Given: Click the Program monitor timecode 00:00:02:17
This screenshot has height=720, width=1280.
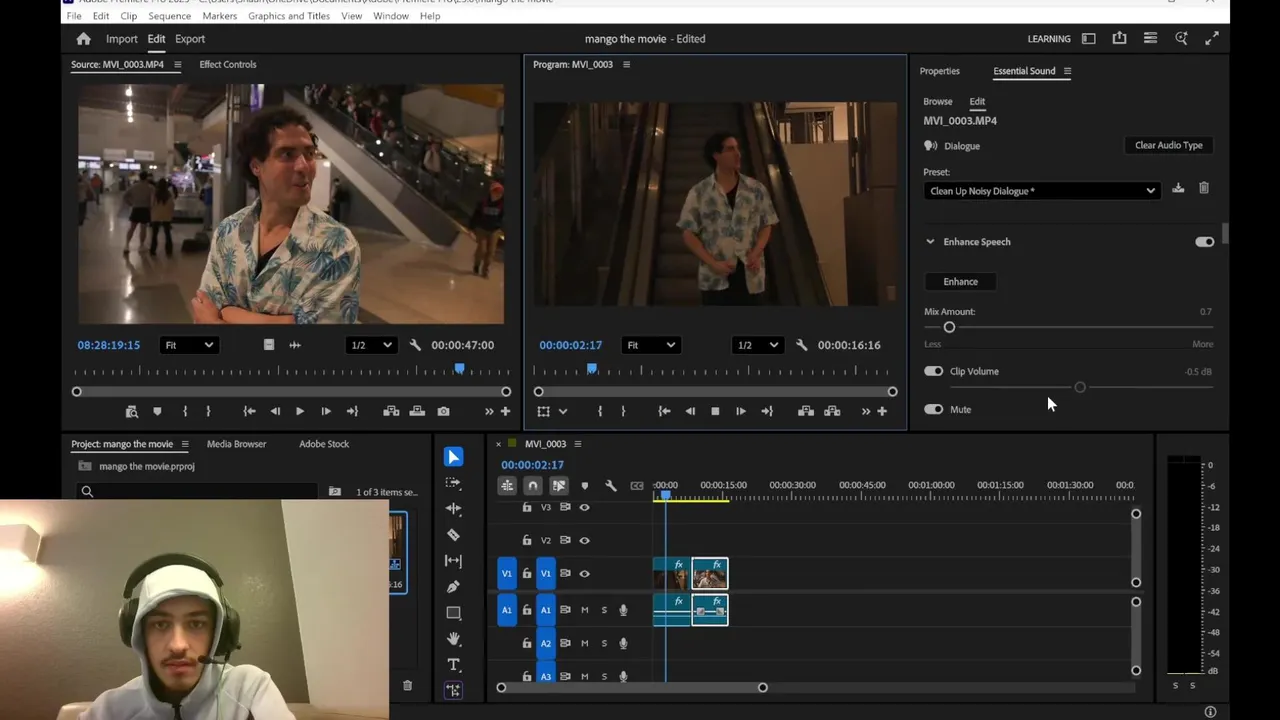Looking at the screenshot, I should (571, 345).
